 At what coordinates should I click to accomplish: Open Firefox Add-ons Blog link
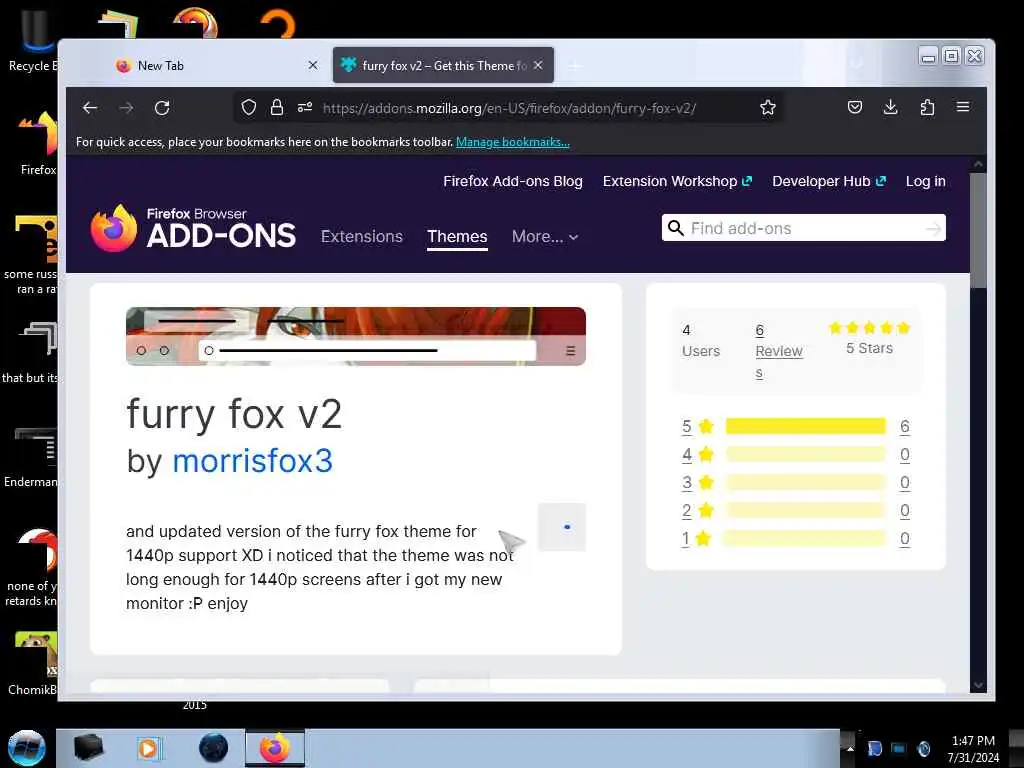pyautogui.click(x=513, y=182)
